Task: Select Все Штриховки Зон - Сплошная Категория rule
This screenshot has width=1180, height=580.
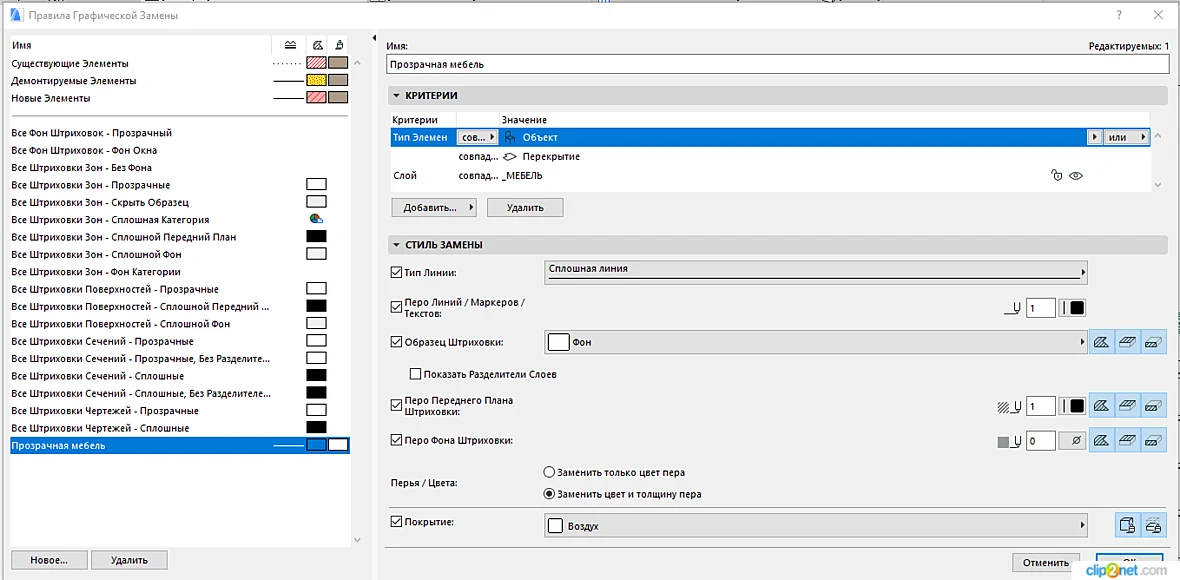Action: [x=110, y=220]
